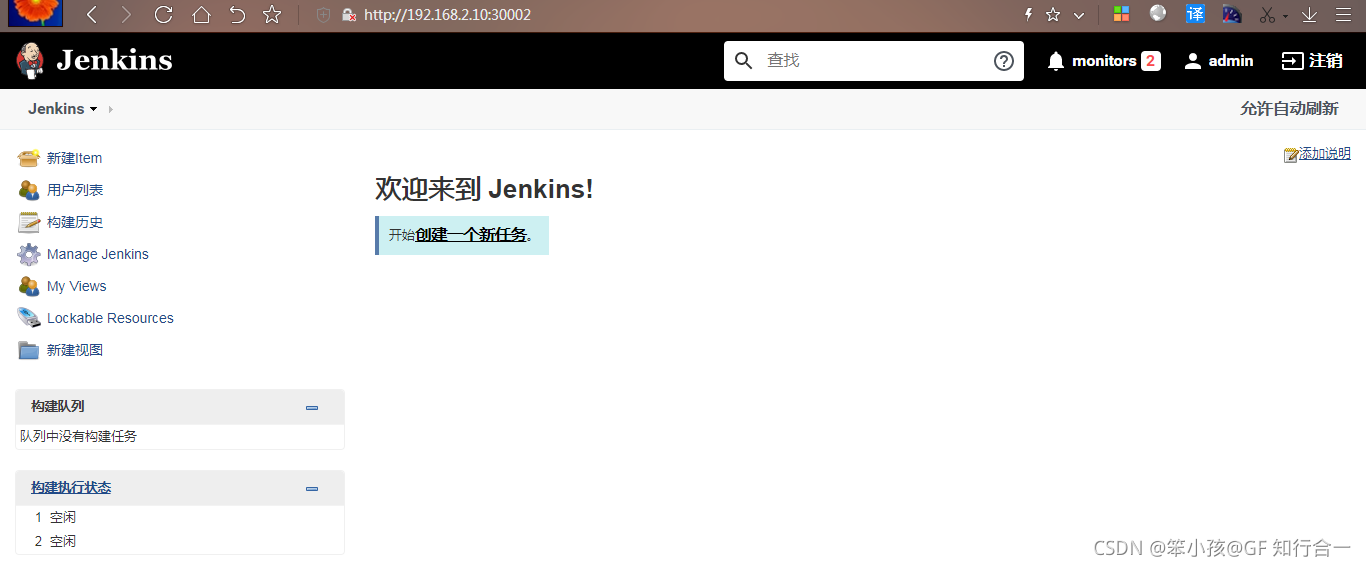
Task: Click the admin user silhouette icon
Action: click(1192, 61)
